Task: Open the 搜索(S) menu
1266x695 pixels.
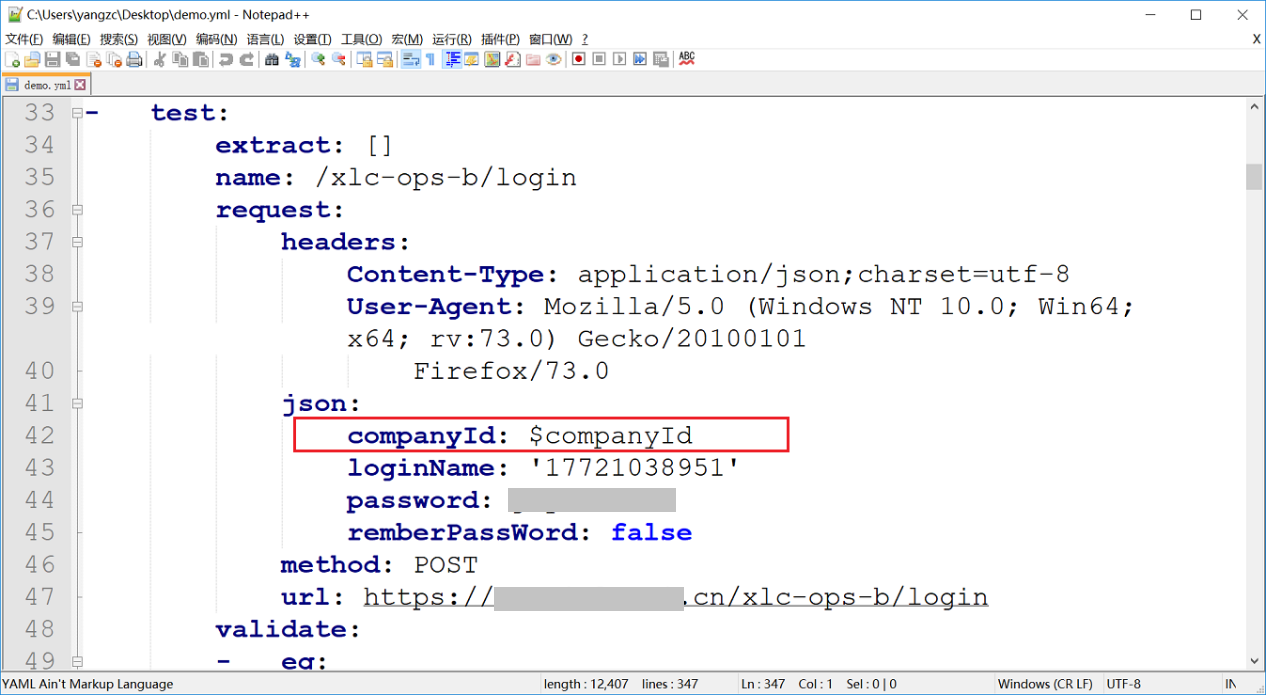Action: coord(119,39)
